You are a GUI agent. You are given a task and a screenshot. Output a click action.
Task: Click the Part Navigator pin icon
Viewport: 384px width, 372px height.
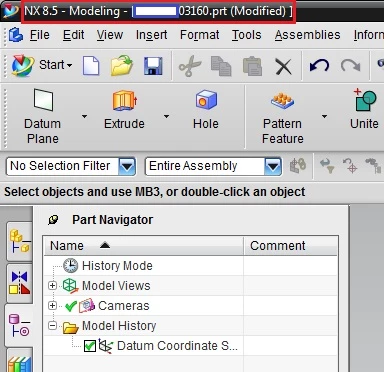point(53,220)
